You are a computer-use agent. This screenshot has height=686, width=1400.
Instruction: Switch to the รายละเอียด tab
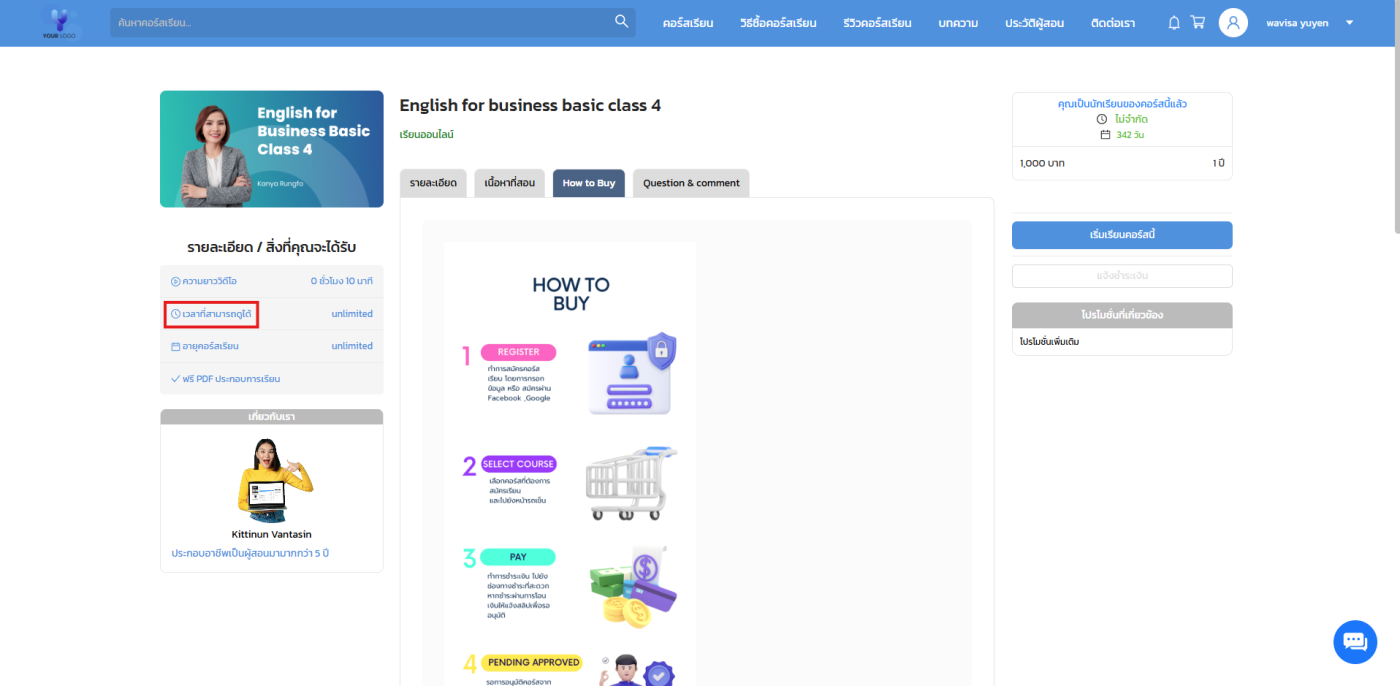[433, 183]
